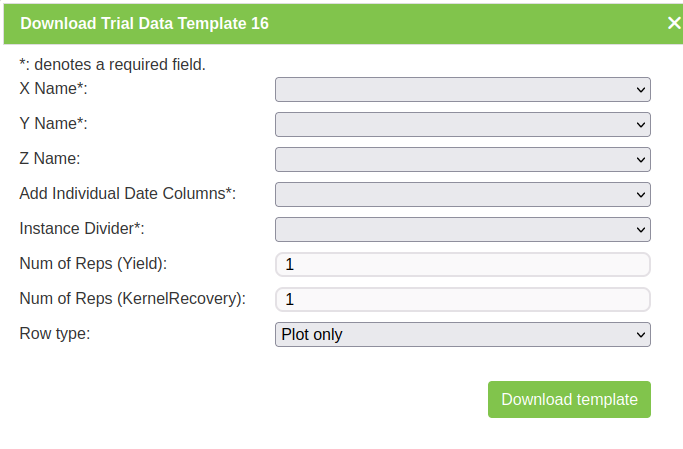Click the 'denotes a required field' note
683x449 pixels.
[112, 65]
